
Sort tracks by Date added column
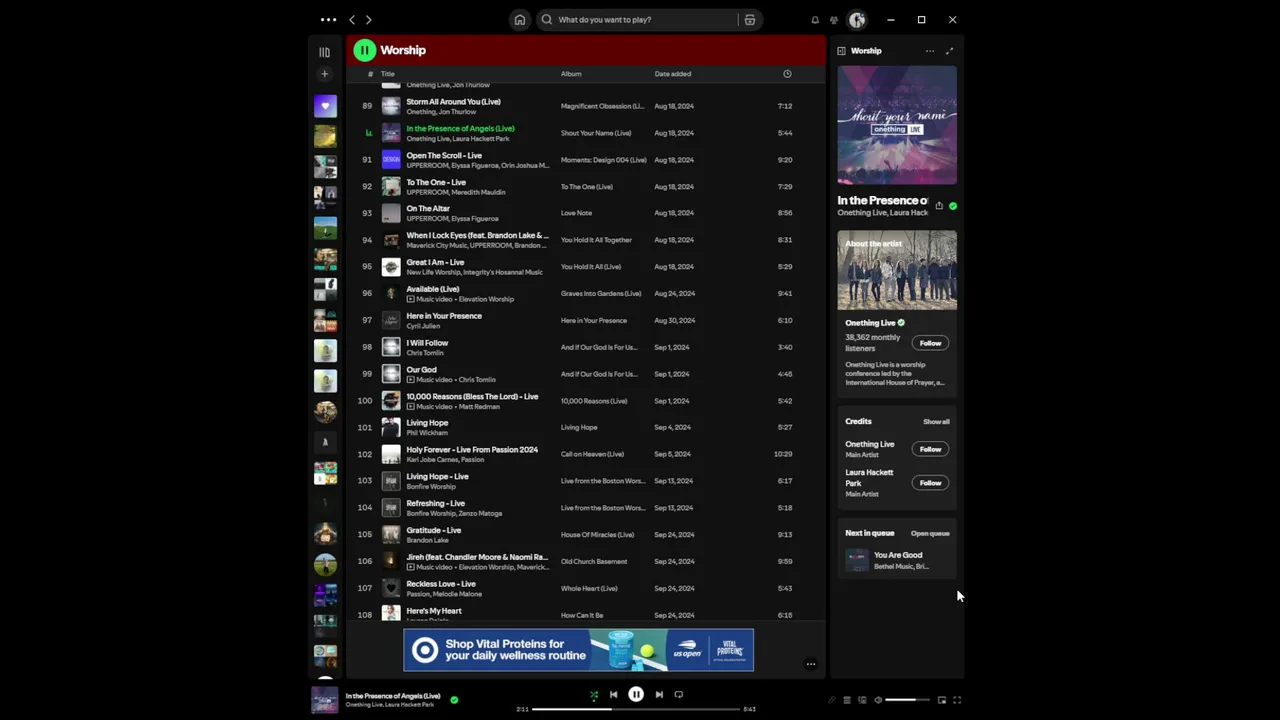[x=673, y=74]
